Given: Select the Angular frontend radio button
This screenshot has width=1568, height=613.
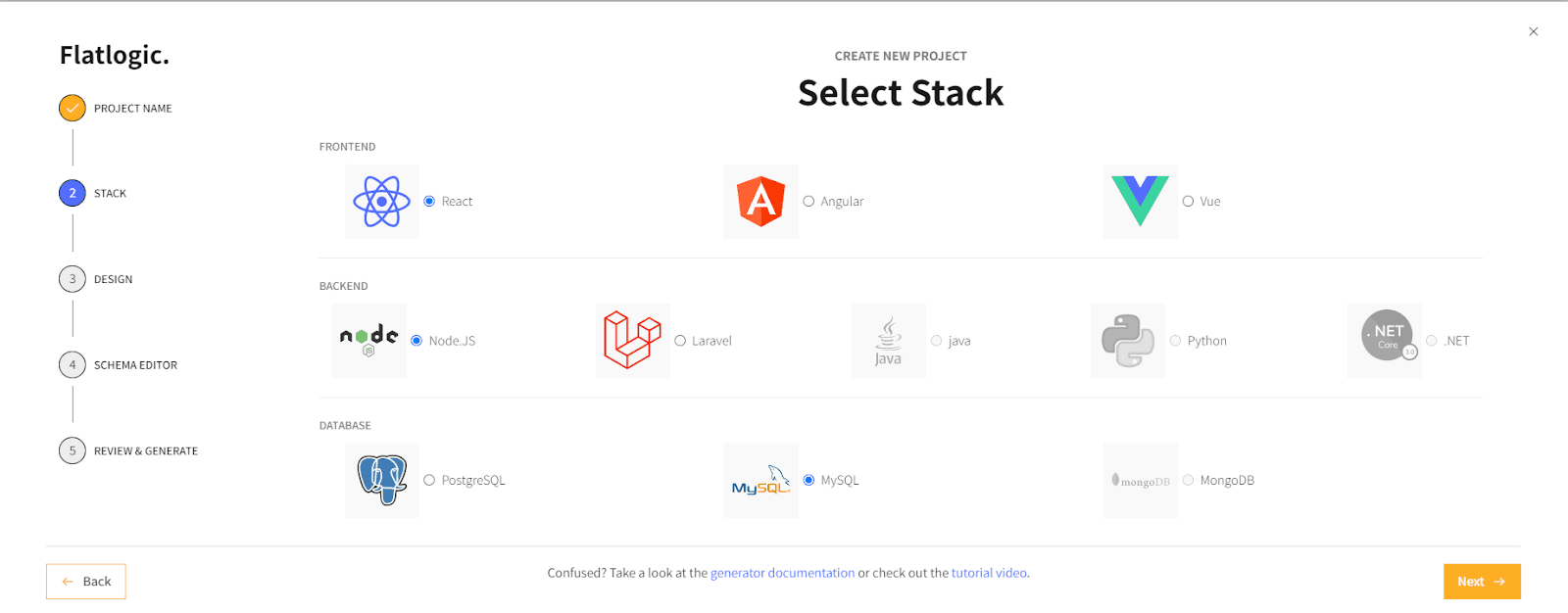Looking at the screenshot, I should point(808,202).
